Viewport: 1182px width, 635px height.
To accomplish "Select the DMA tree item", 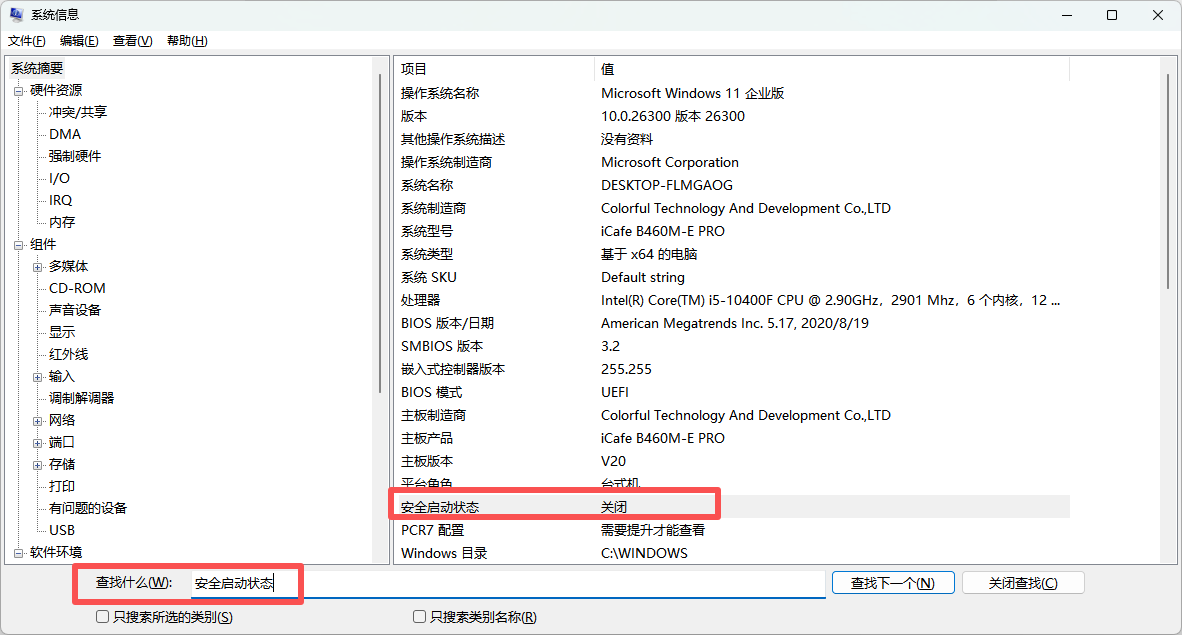I will (x=65, y=134).
